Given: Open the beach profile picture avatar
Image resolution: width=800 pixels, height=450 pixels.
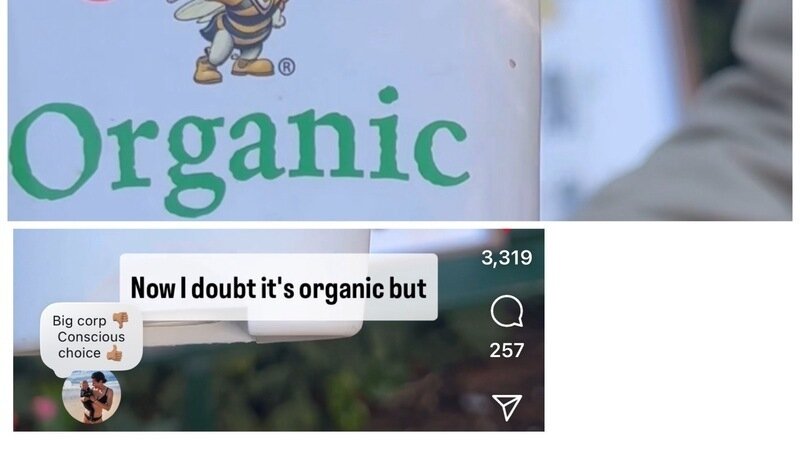Looking at the screenshot, I should (x=91, y=397).
